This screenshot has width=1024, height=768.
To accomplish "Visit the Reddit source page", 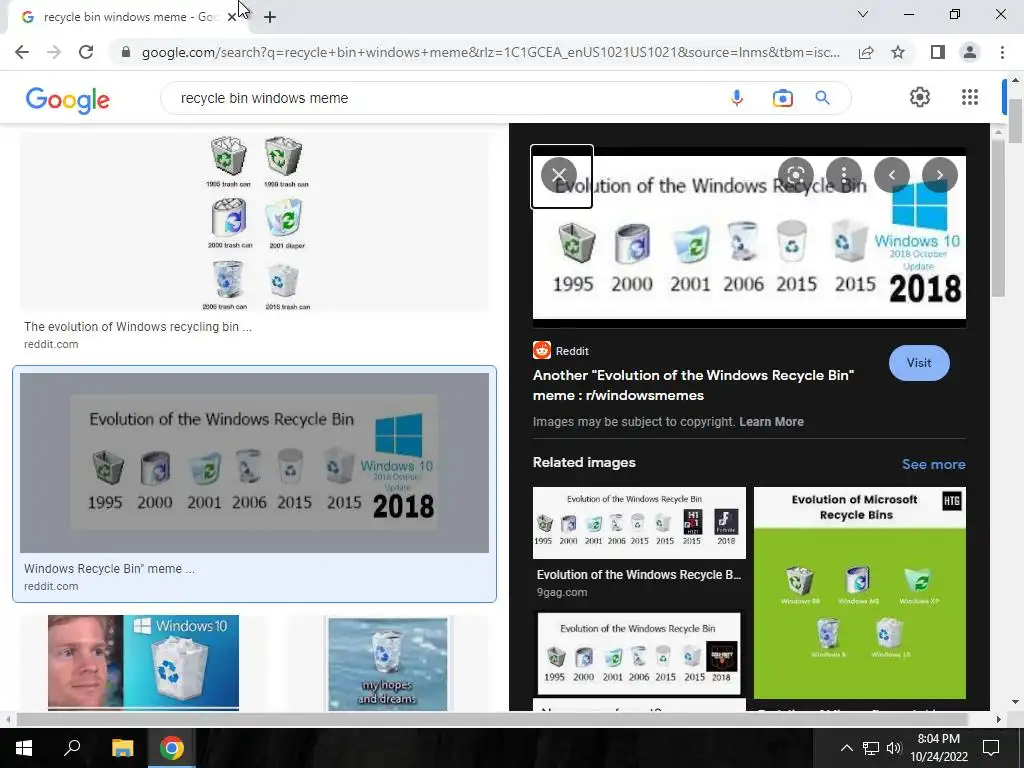I will point(919,362).
